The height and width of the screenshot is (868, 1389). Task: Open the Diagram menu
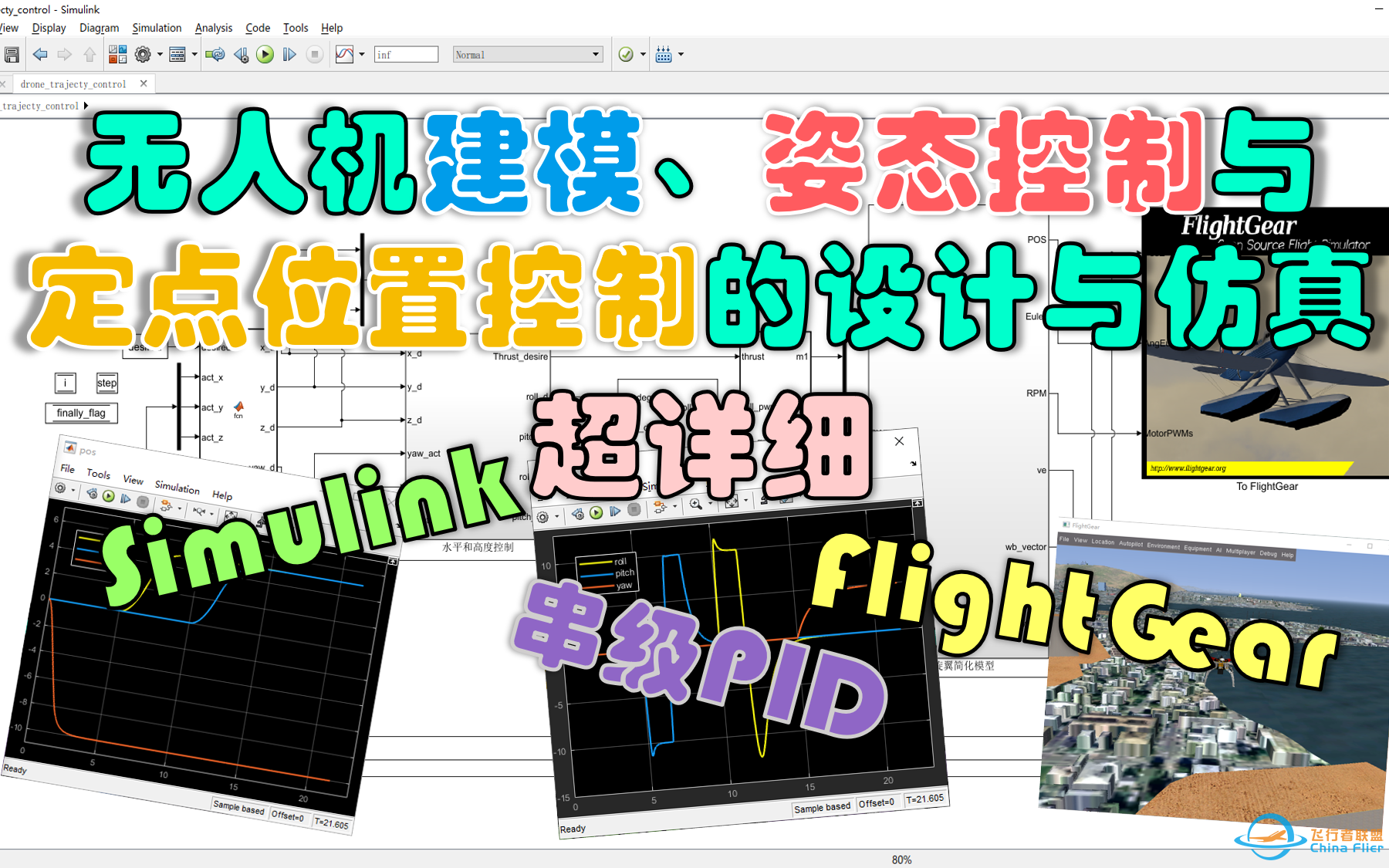99,28
